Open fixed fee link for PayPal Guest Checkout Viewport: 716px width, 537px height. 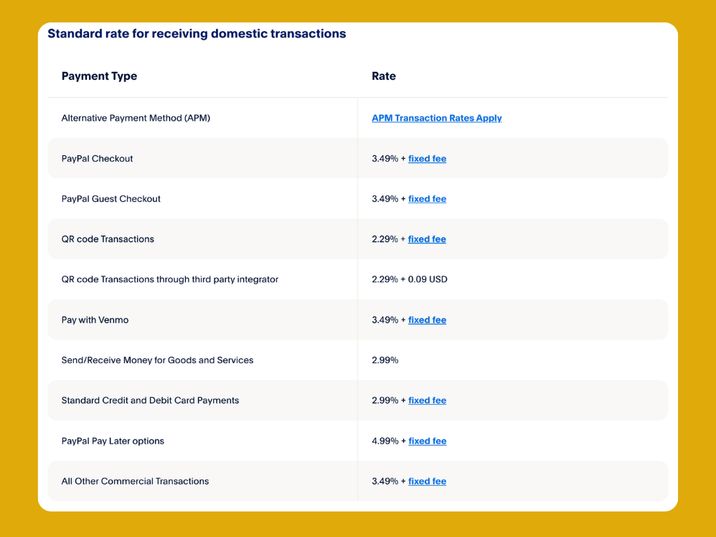click(427, 199)
